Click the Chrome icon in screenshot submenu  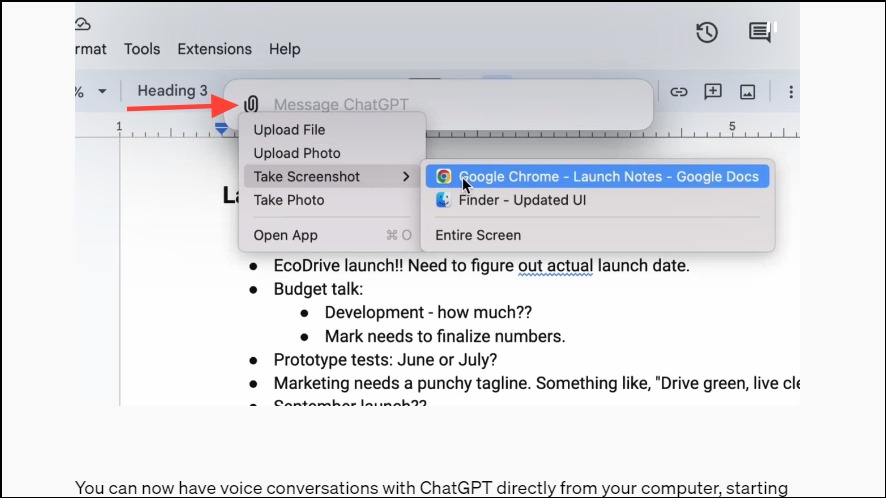click(444, 176)
